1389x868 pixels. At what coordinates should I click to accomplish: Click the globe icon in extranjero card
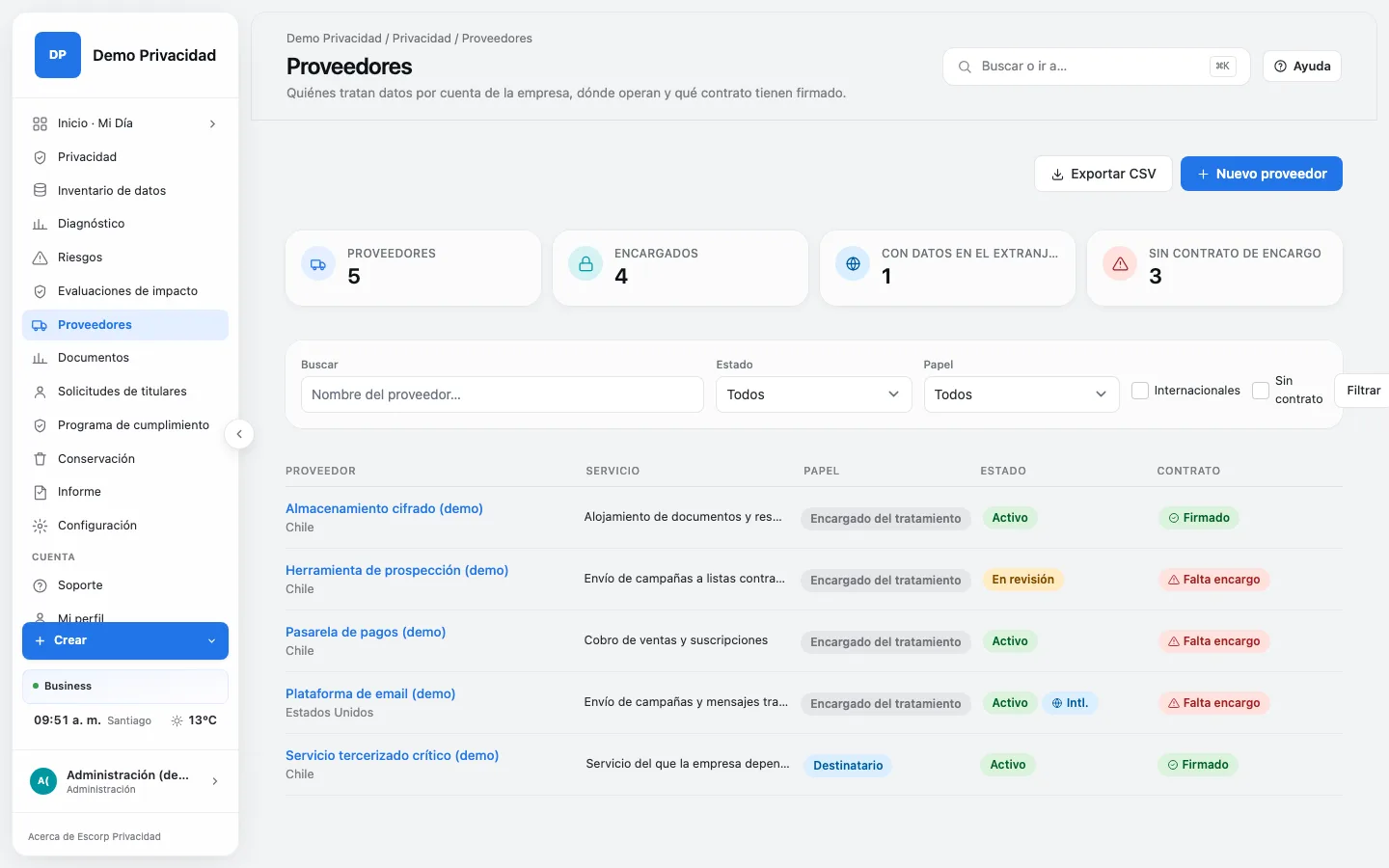click(x=853, y=264)
